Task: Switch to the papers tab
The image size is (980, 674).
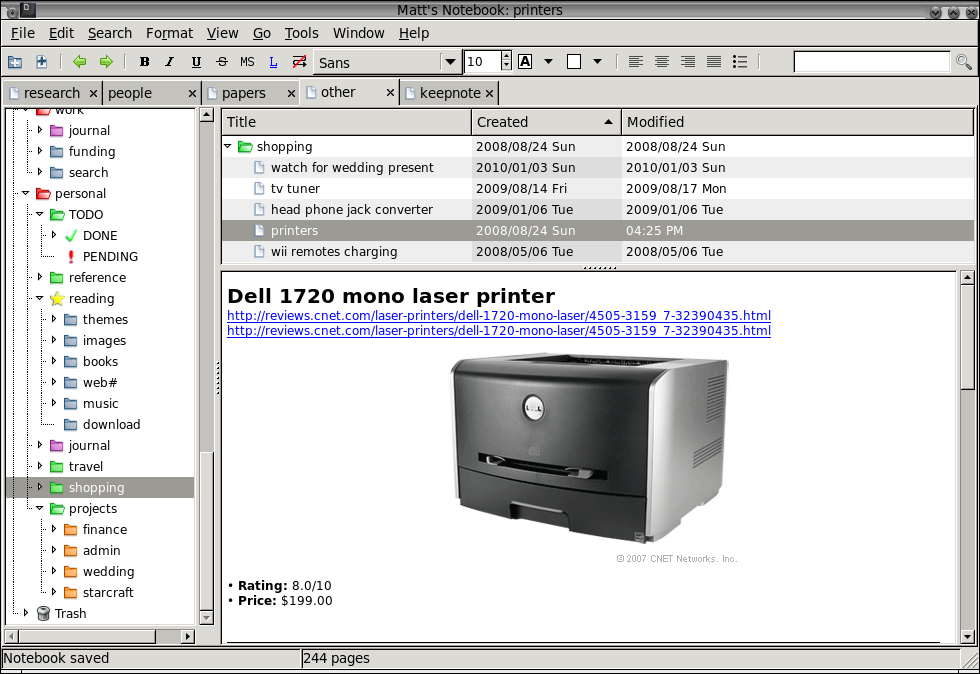Action: (243, 93)
